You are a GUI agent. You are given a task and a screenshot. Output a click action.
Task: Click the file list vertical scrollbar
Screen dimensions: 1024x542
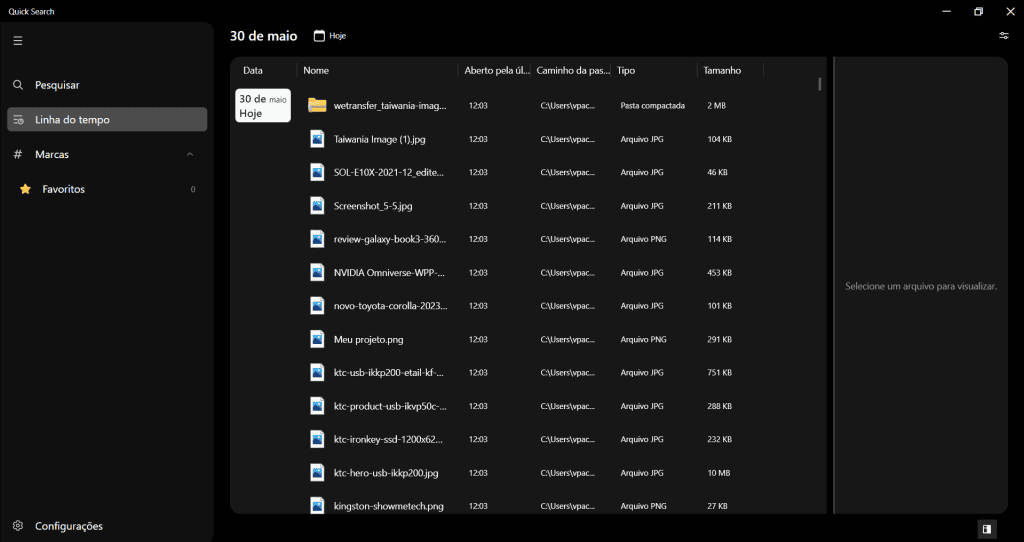coord(820,85)
